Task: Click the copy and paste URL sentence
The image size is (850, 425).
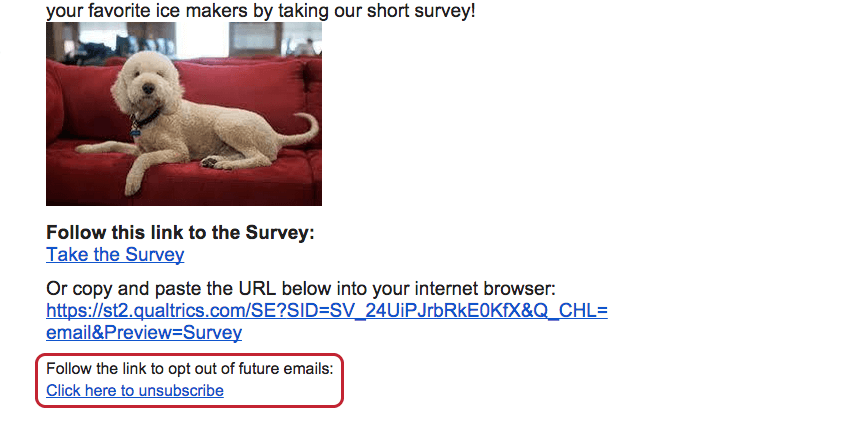Action: (301, 288)
